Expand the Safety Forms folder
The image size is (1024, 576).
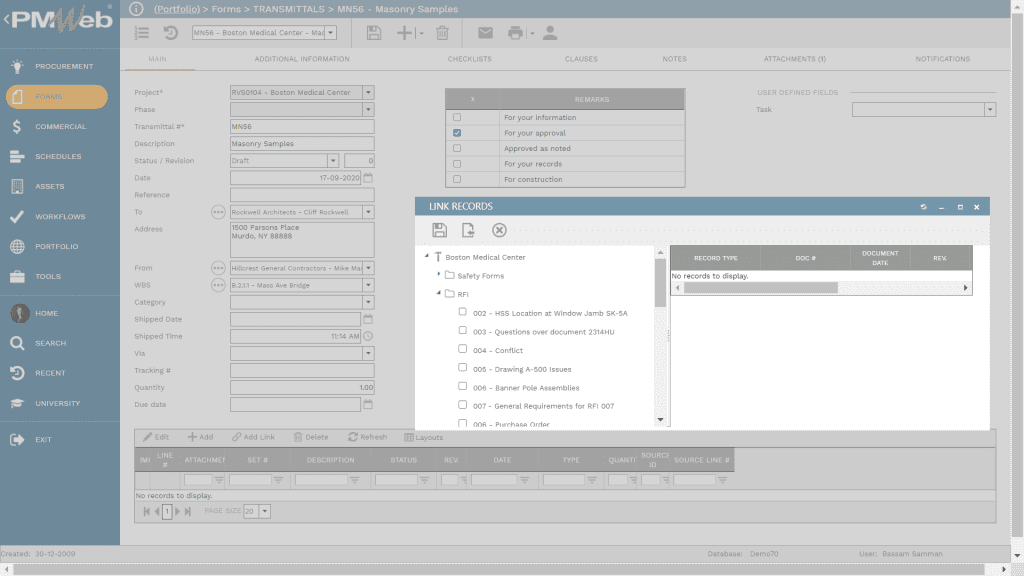(x=439, y=274)
